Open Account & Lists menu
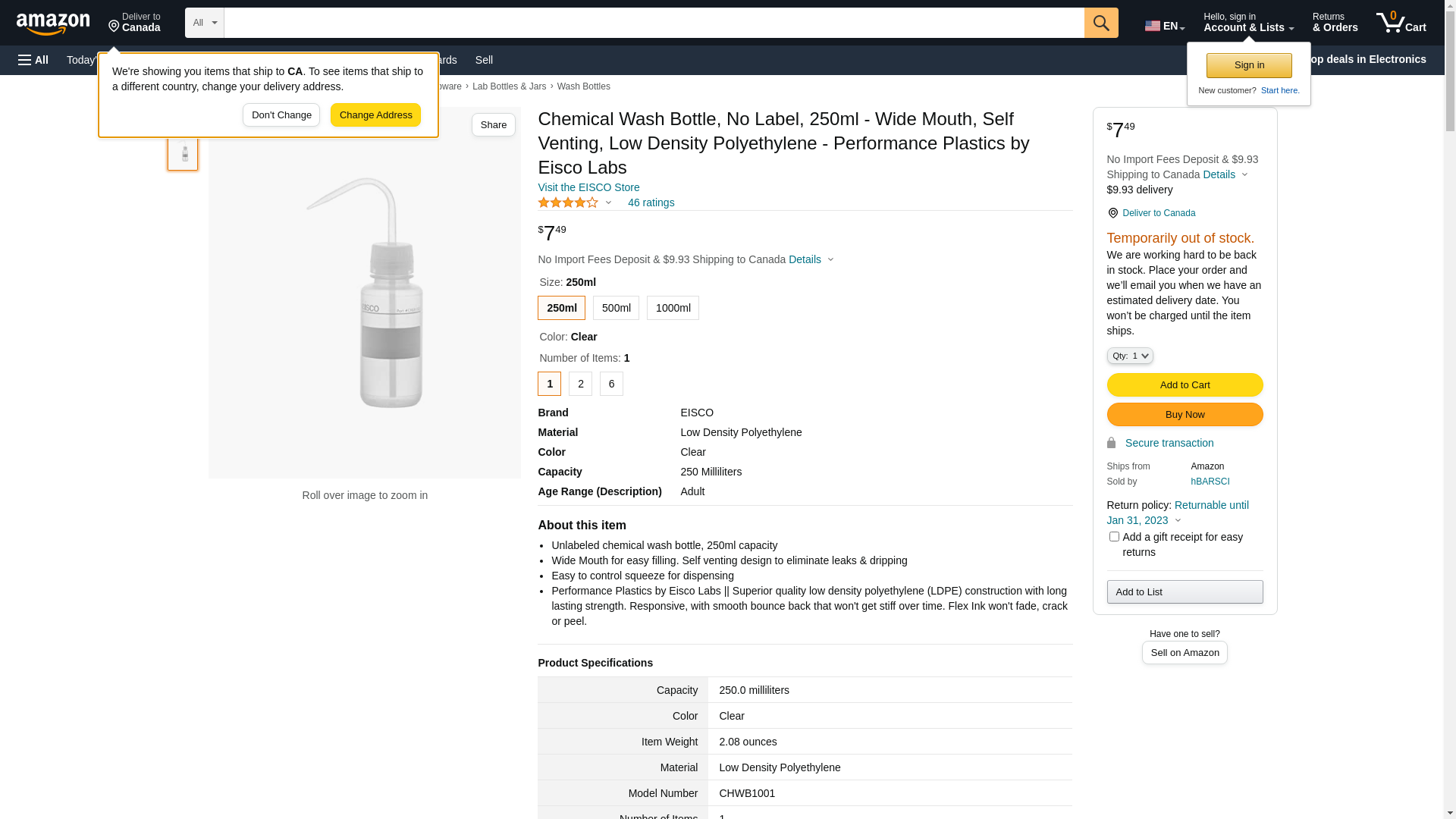 coord(1248,23)
